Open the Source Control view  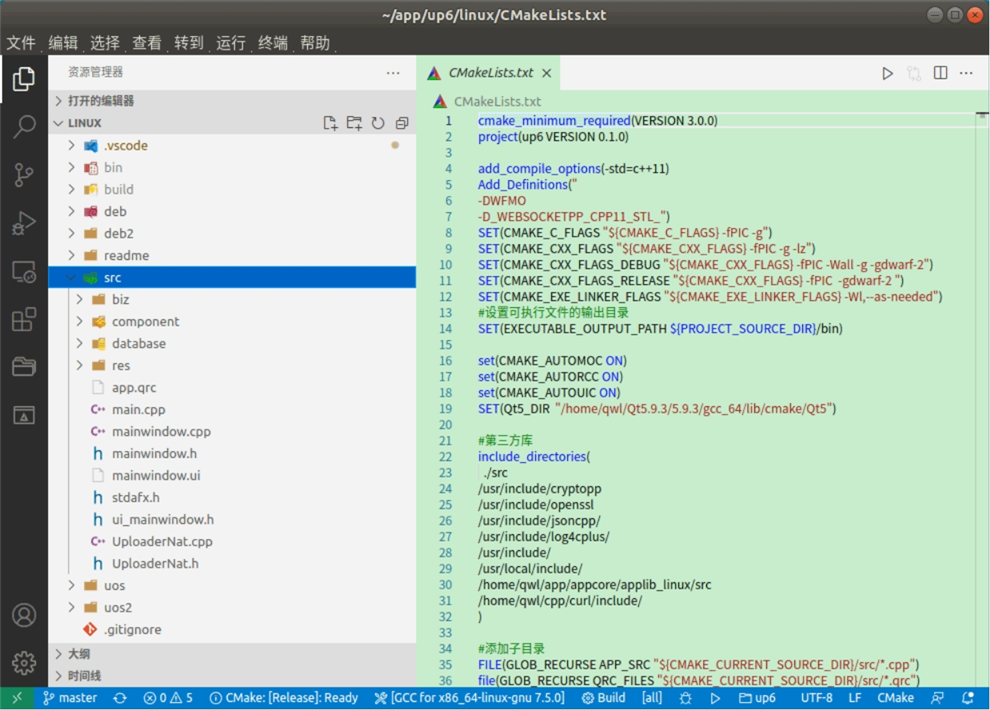click(24, 175)
